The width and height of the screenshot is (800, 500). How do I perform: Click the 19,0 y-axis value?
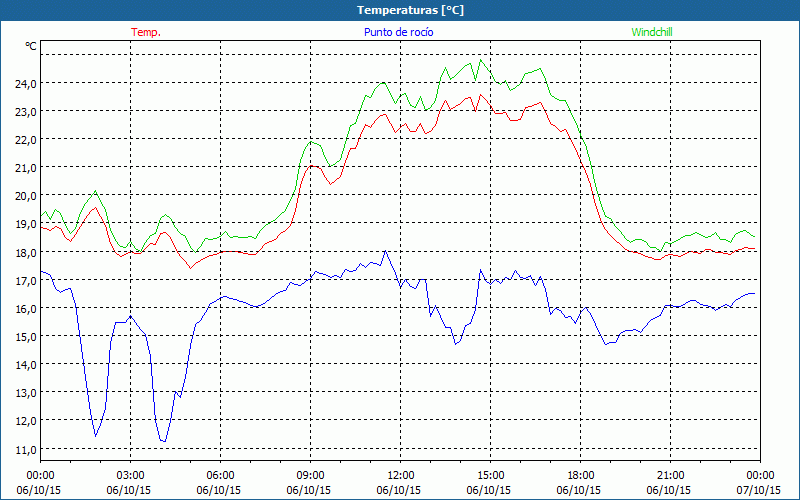(26, 224)
